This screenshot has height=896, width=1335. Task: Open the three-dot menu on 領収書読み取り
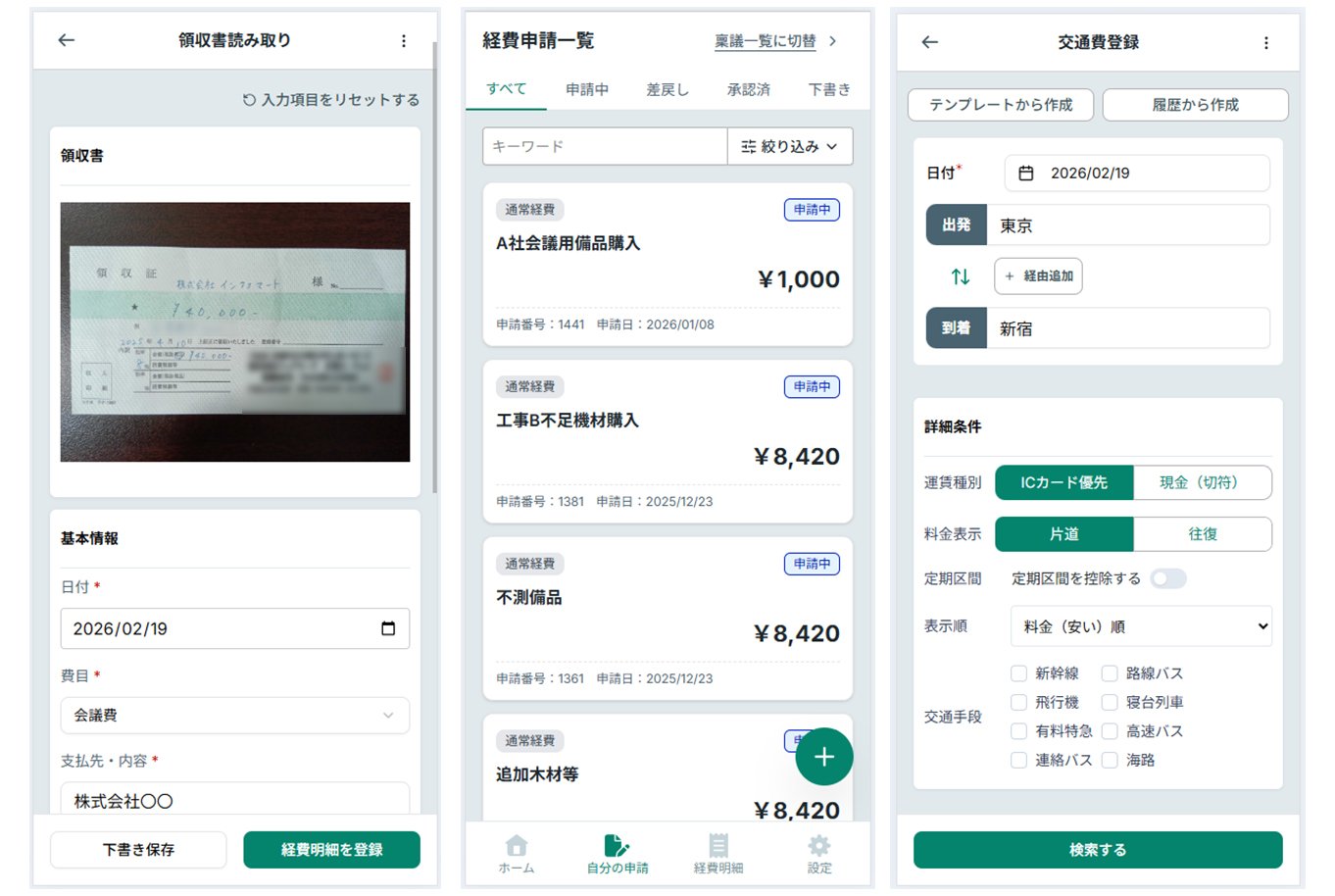(403, 41)
